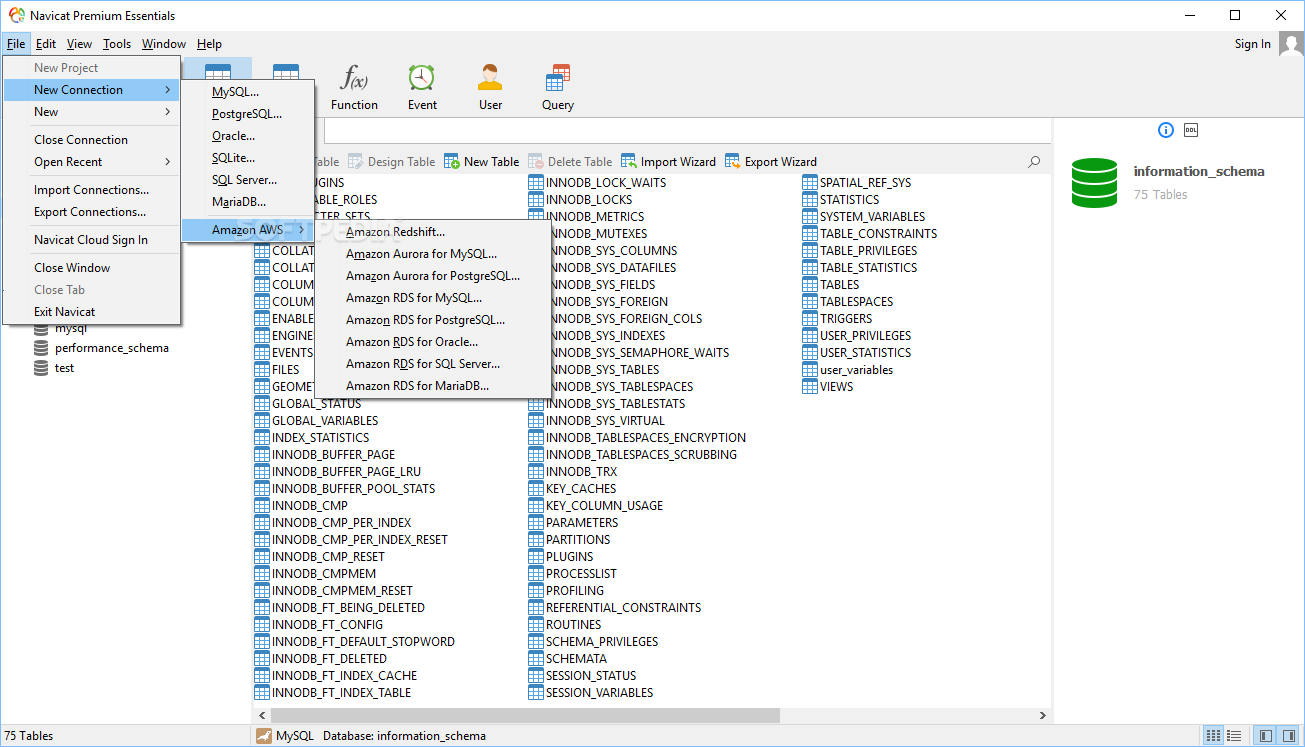Show the DDL view icon

pyautogui.click(x=1191, y=130)
